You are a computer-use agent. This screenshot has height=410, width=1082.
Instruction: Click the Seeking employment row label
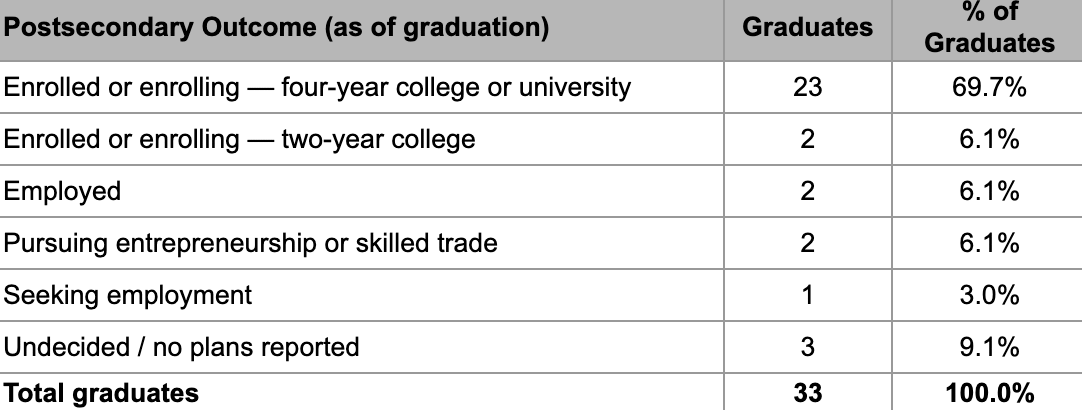(362, 295)
